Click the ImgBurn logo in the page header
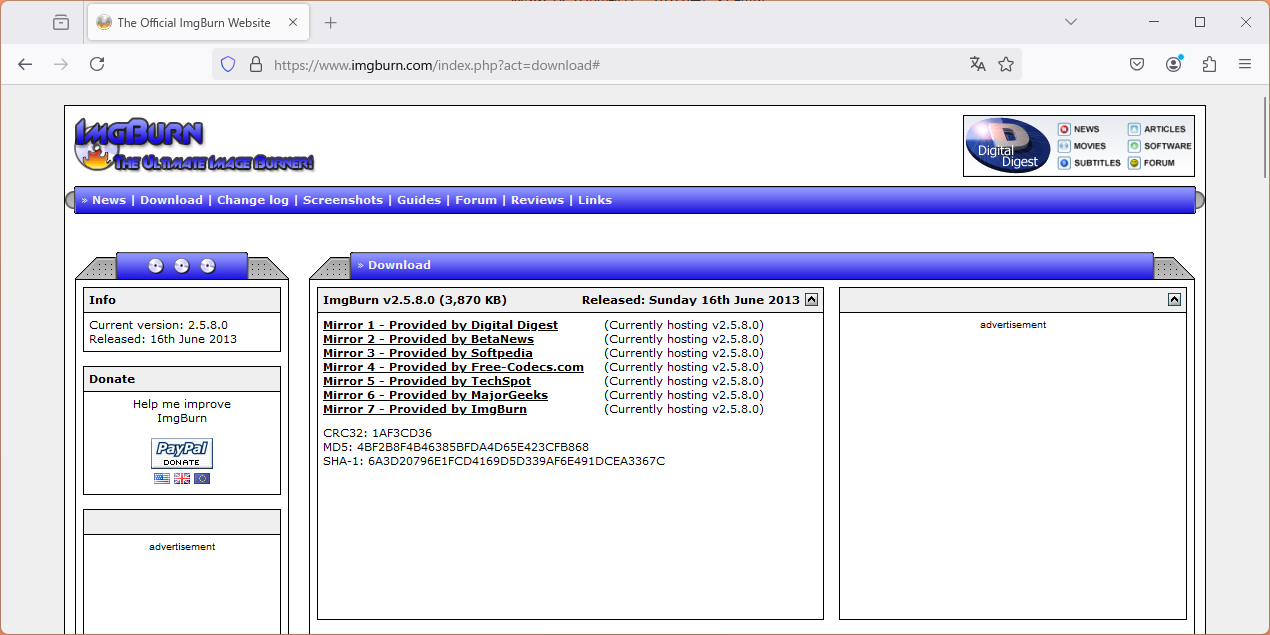 click(194, 144)
